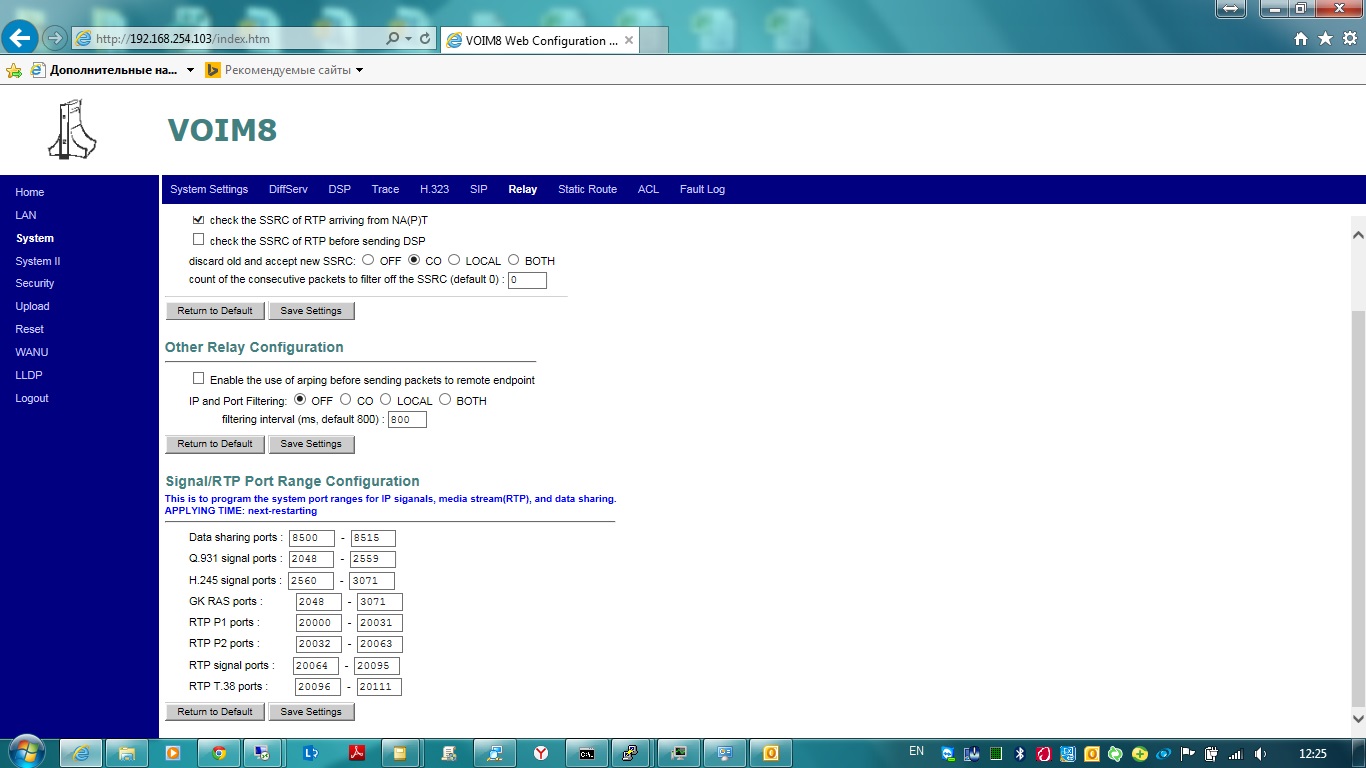This screenshot has height=768, width=1366.
Task: Click the browser back arrow button
Action: click(x=20, y=39)
